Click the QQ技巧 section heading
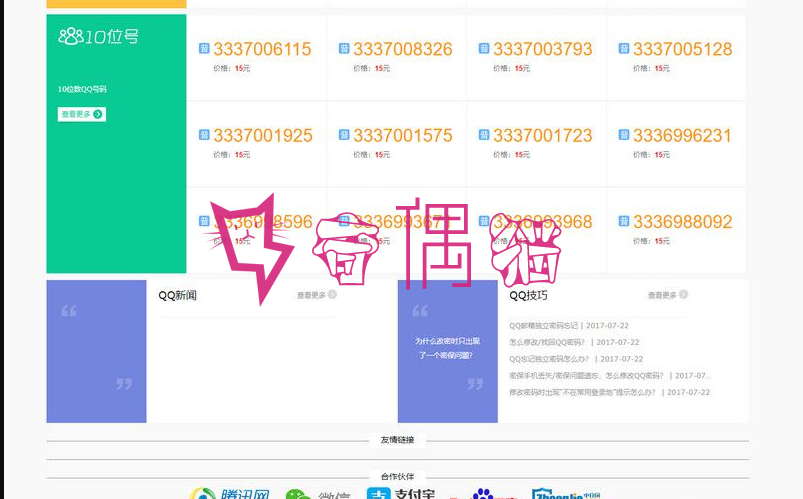803x499 pixels. pyautogui.click(x=528, y=295)
